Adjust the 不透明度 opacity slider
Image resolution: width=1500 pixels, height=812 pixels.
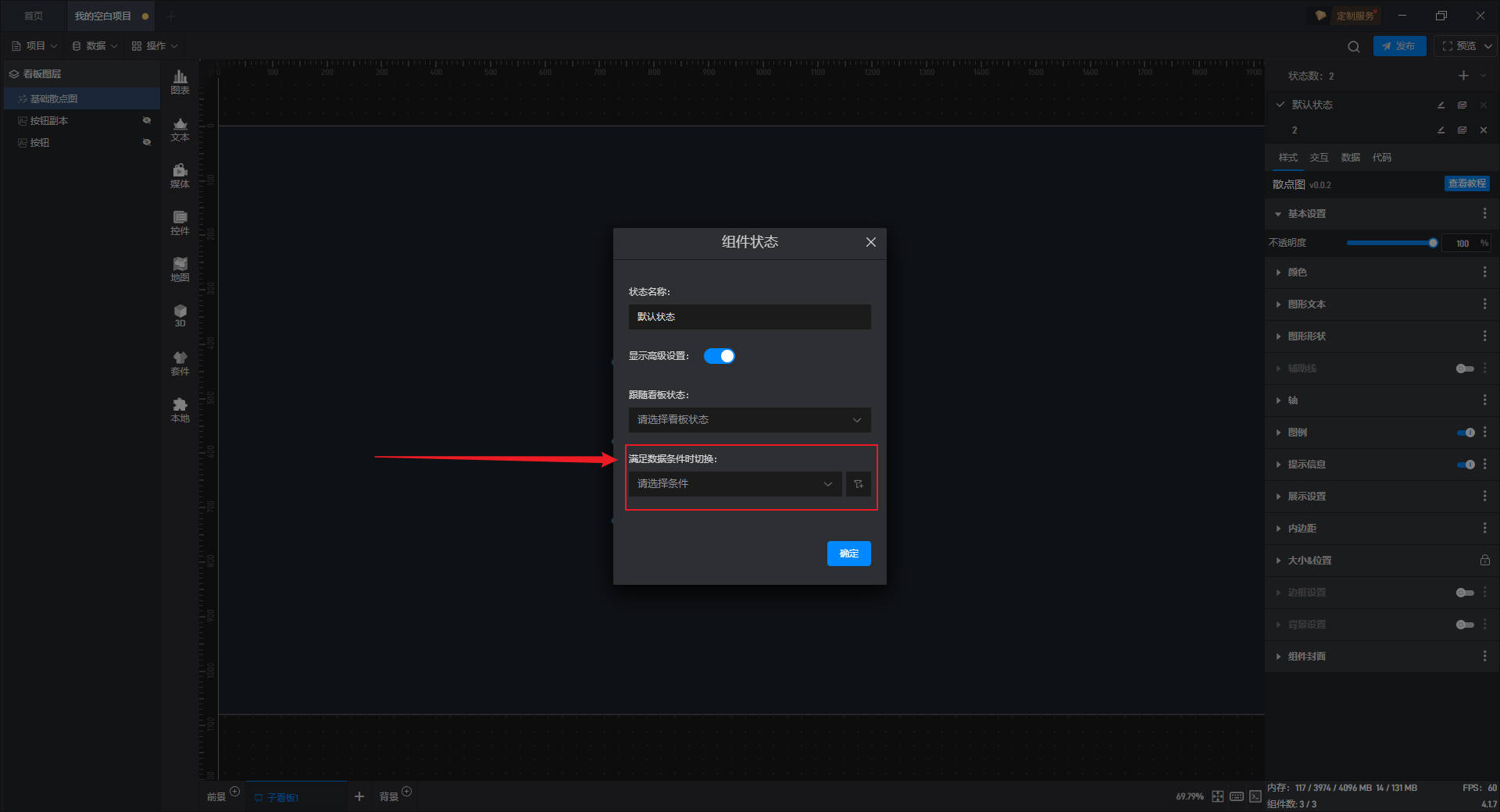(1391, 243)
